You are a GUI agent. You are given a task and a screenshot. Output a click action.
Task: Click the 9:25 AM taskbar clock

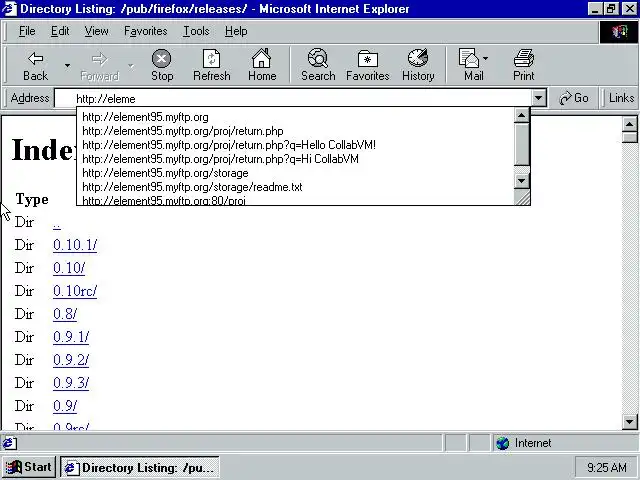point(607,467)
